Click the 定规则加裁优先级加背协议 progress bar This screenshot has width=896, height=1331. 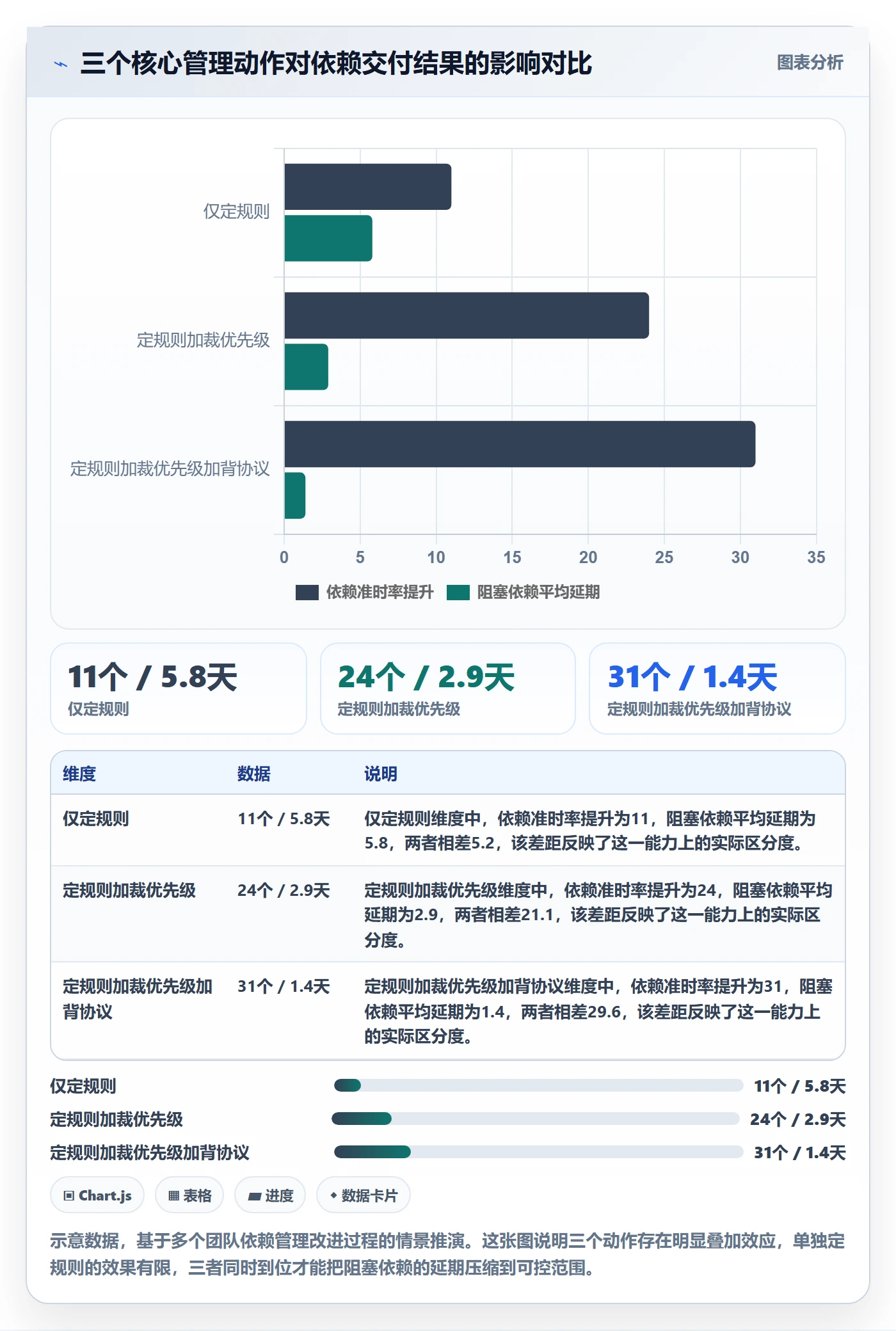click(x=538, y=1152)
